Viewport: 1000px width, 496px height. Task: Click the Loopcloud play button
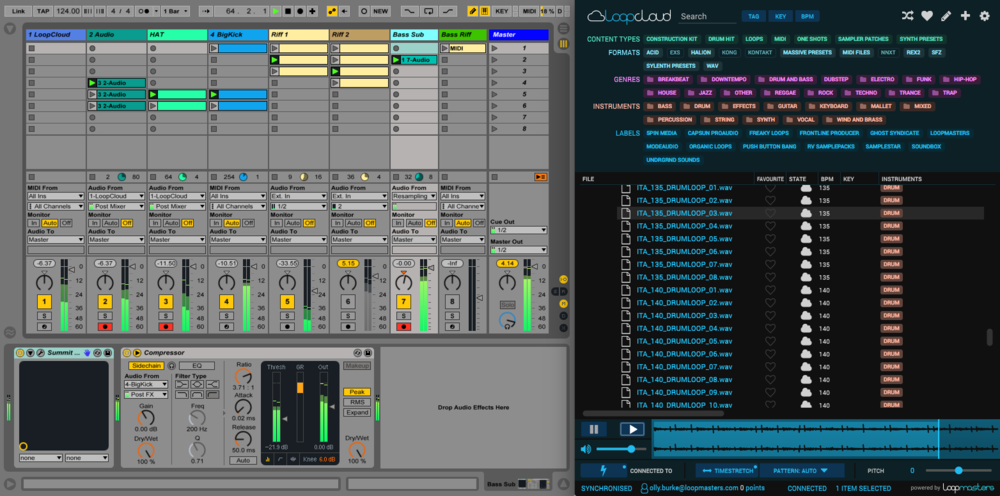pyautogui.click(x=632, y=429)
